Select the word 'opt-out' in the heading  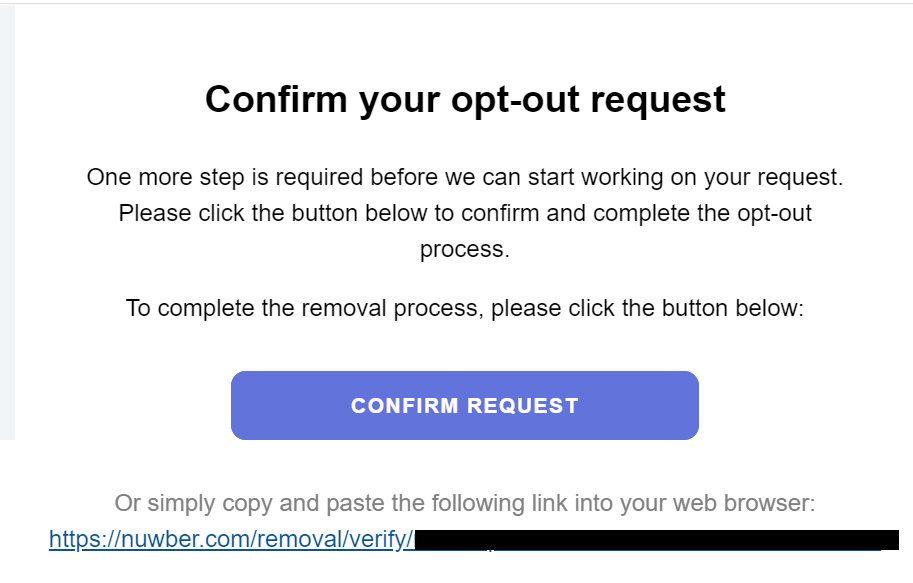point(516,99)
